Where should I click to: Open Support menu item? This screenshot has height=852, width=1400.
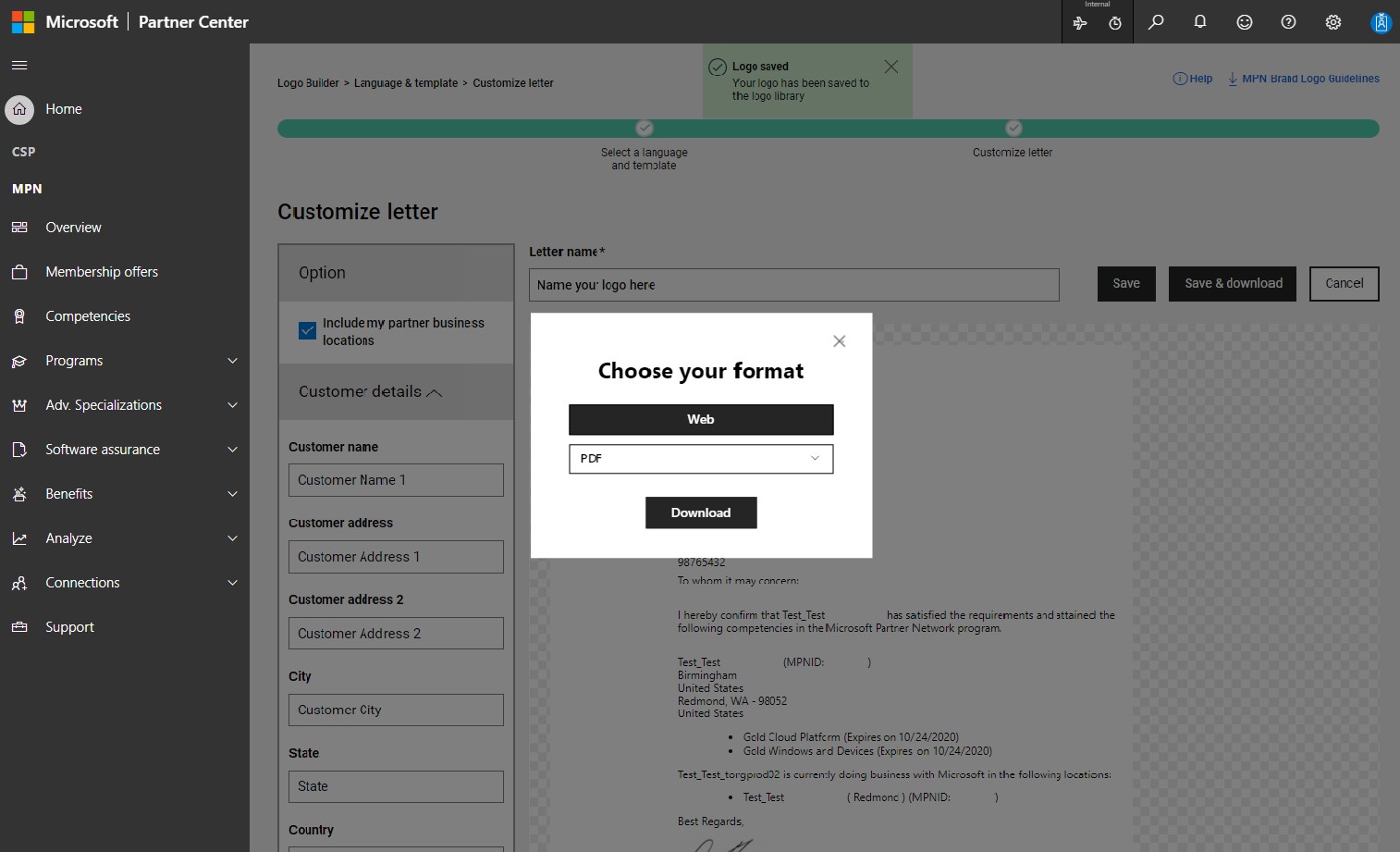69,627
